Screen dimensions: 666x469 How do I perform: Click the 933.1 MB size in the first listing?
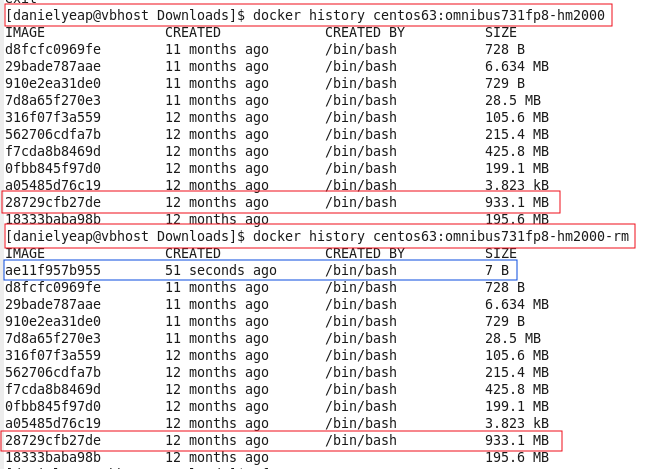click(x=517, y=202)
